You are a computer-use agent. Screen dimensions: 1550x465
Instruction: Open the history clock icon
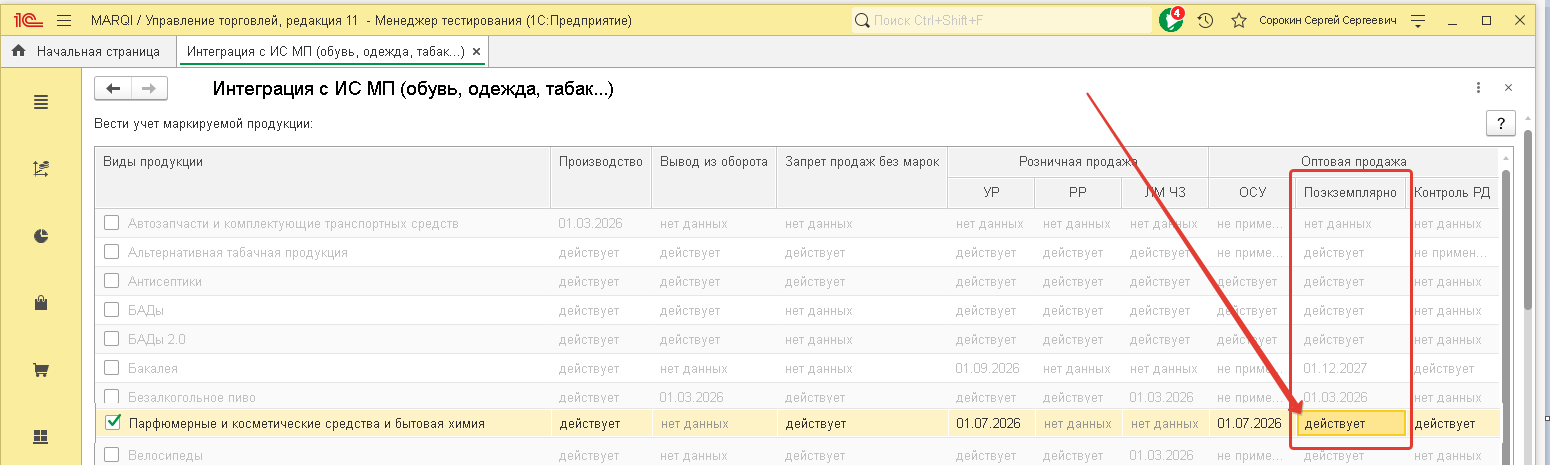coord(1206,20)
